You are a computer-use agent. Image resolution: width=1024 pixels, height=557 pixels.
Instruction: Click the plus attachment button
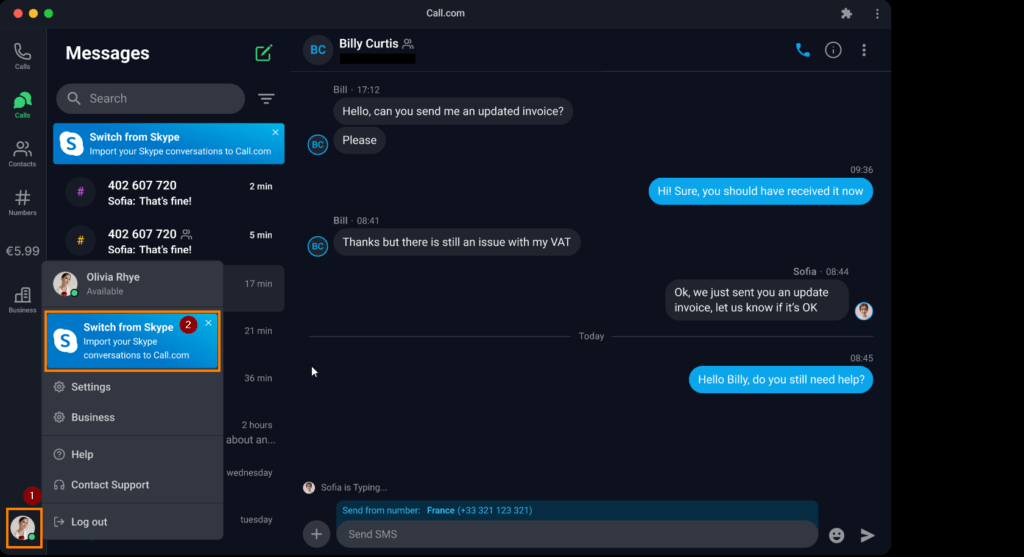pyautogui.click(x=316, y=534)
